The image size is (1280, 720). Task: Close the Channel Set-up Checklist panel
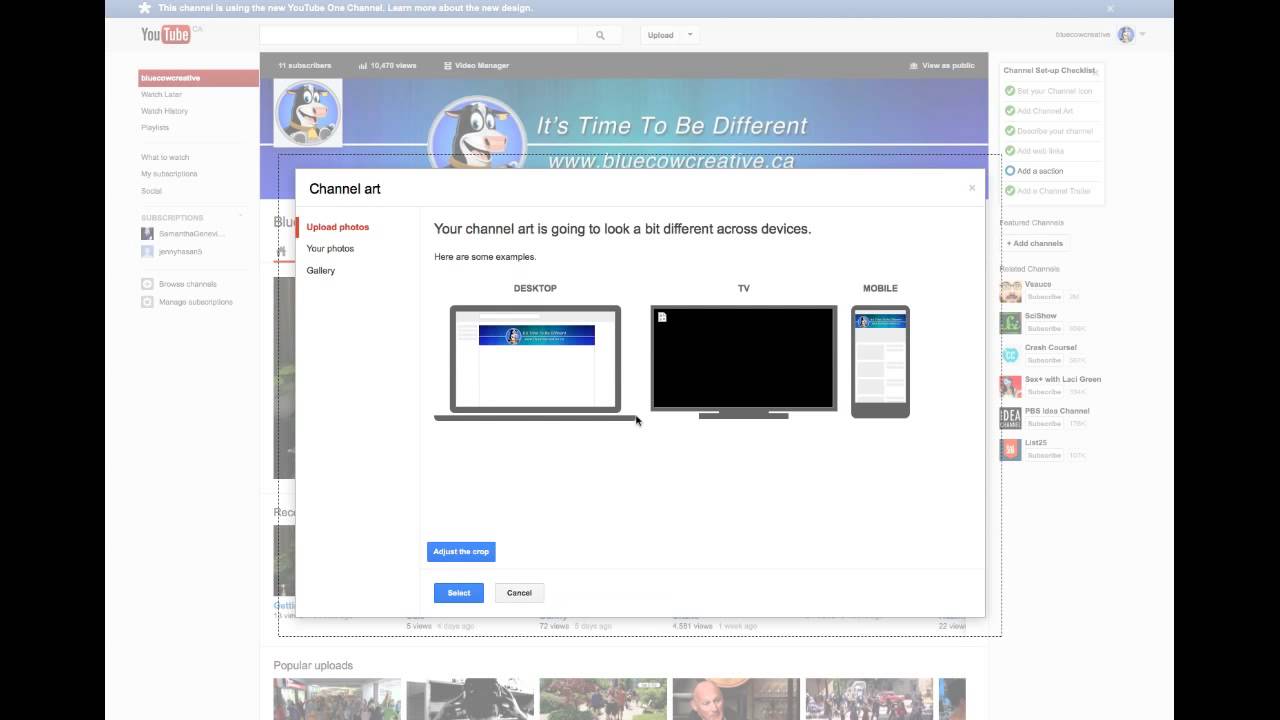(1096, 71)
